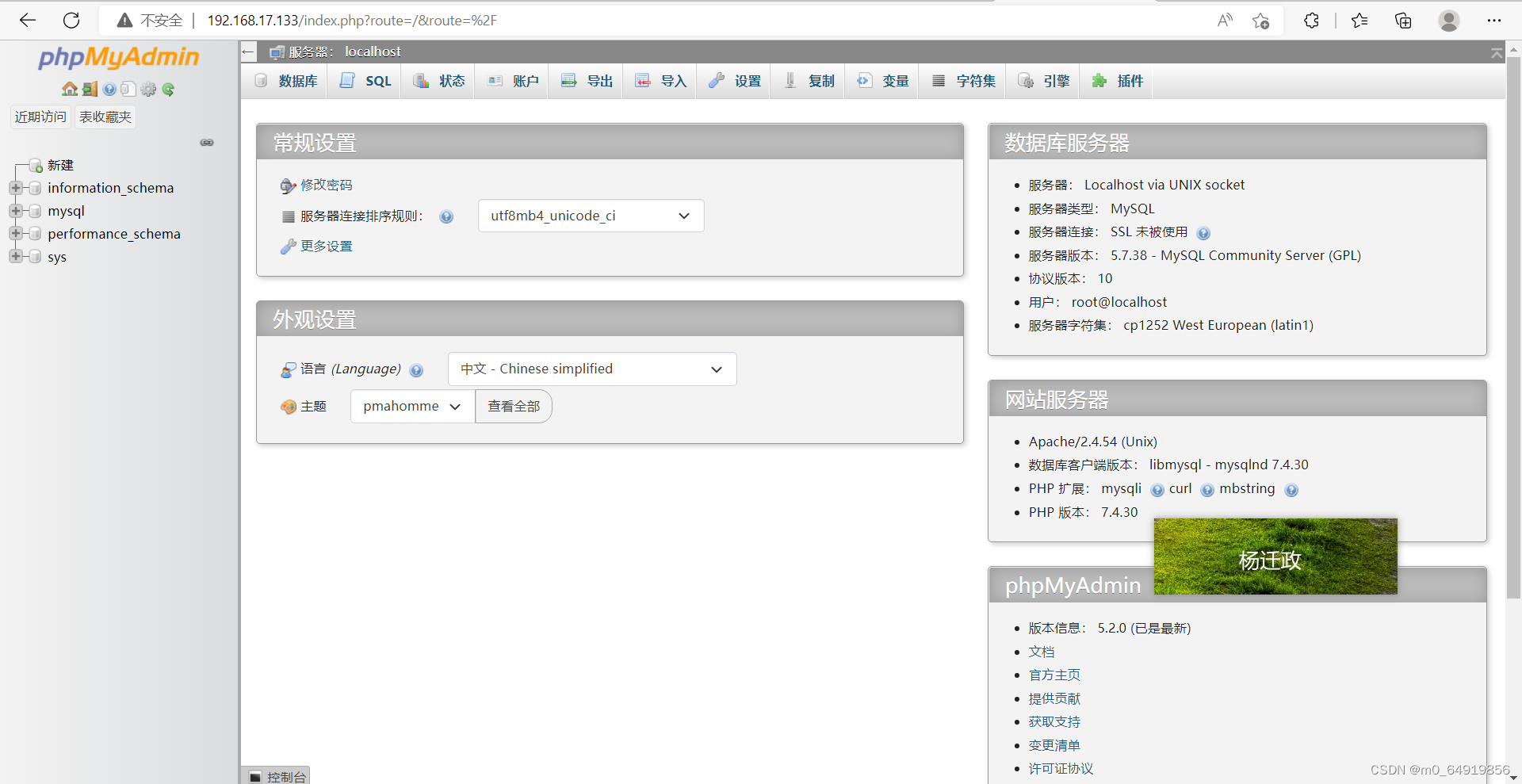Collapse sidebar with the left arrow icon
The height and width of the screenshot is (784, 1522).
tap(248, 52)
